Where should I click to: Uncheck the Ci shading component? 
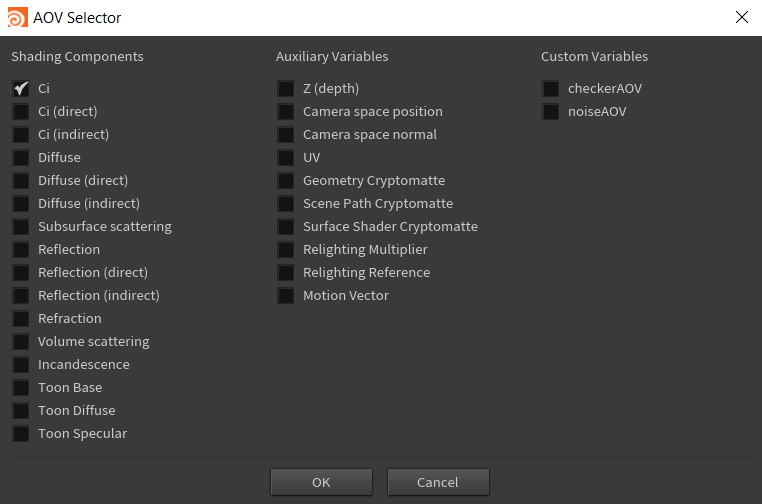tap(21, 89)
